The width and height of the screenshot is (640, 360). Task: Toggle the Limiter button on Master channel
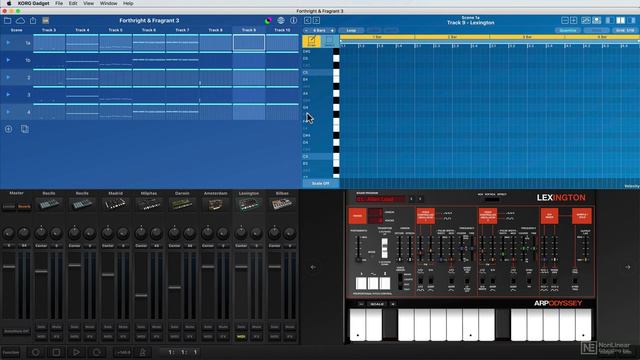coord(9,207)
